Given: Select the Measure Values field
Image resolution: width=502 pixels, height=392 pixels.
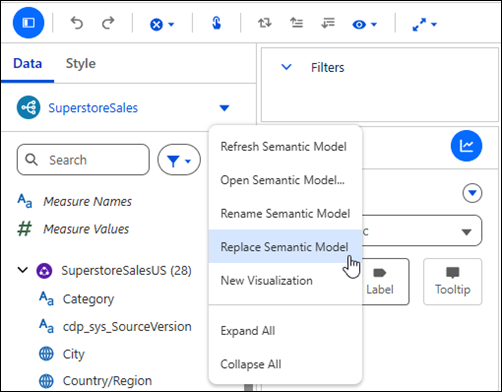Looking at the screenshot, I should pyautogui.click(x=86, y=229).
